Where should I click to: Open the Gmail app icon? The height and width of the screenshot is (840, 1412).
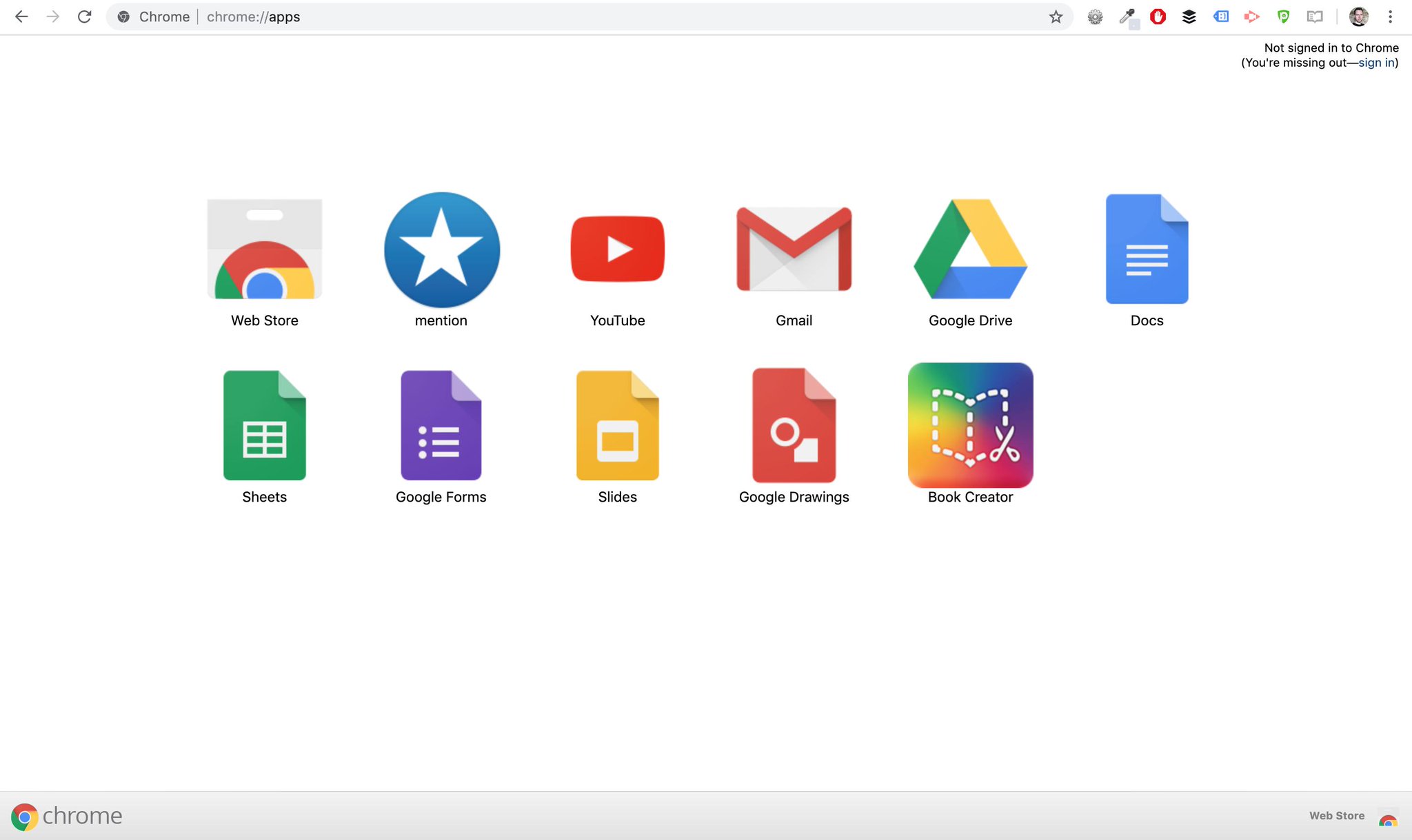(x=794, y=249)
